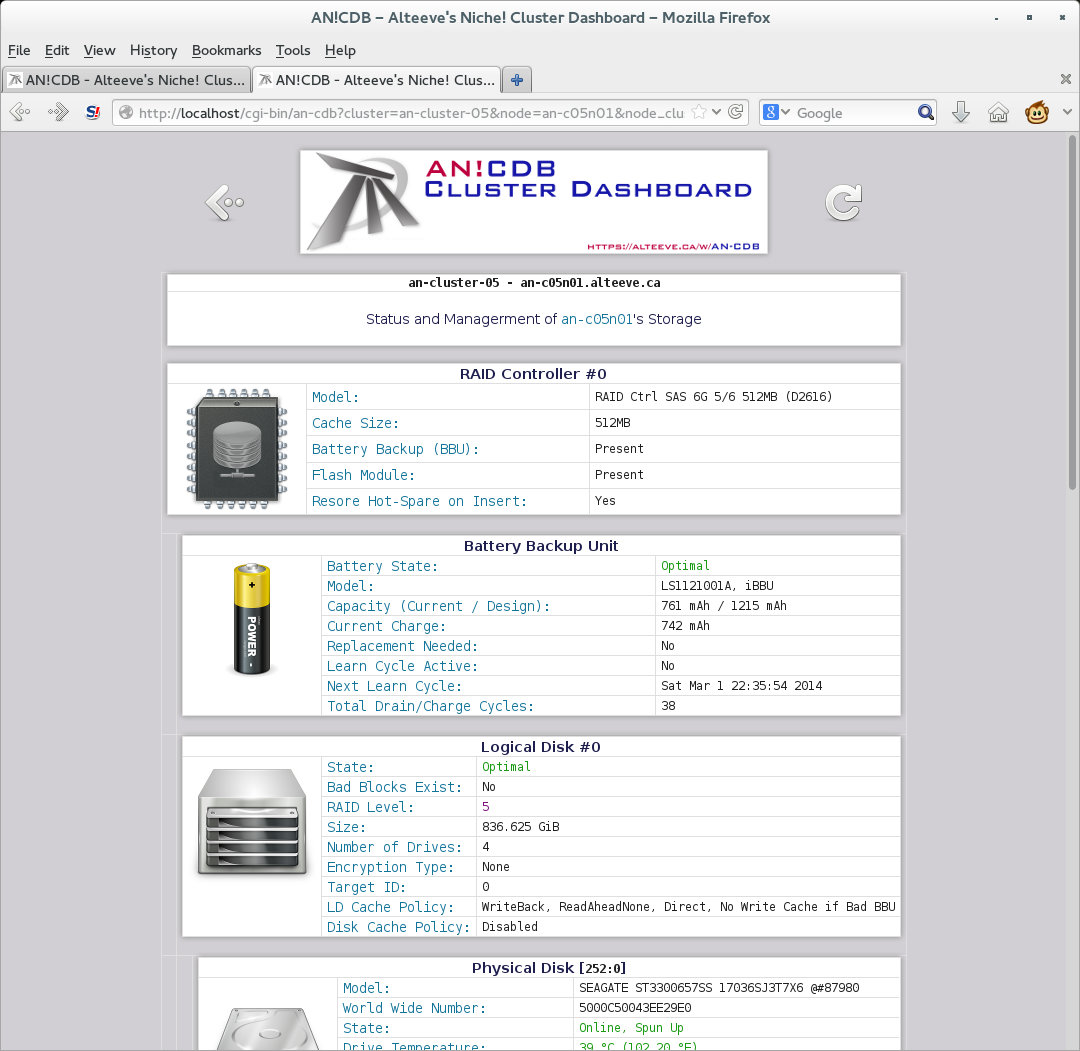Open the Downloads arrow icon
1080x1051 pixels.
(x=961, y=112)
